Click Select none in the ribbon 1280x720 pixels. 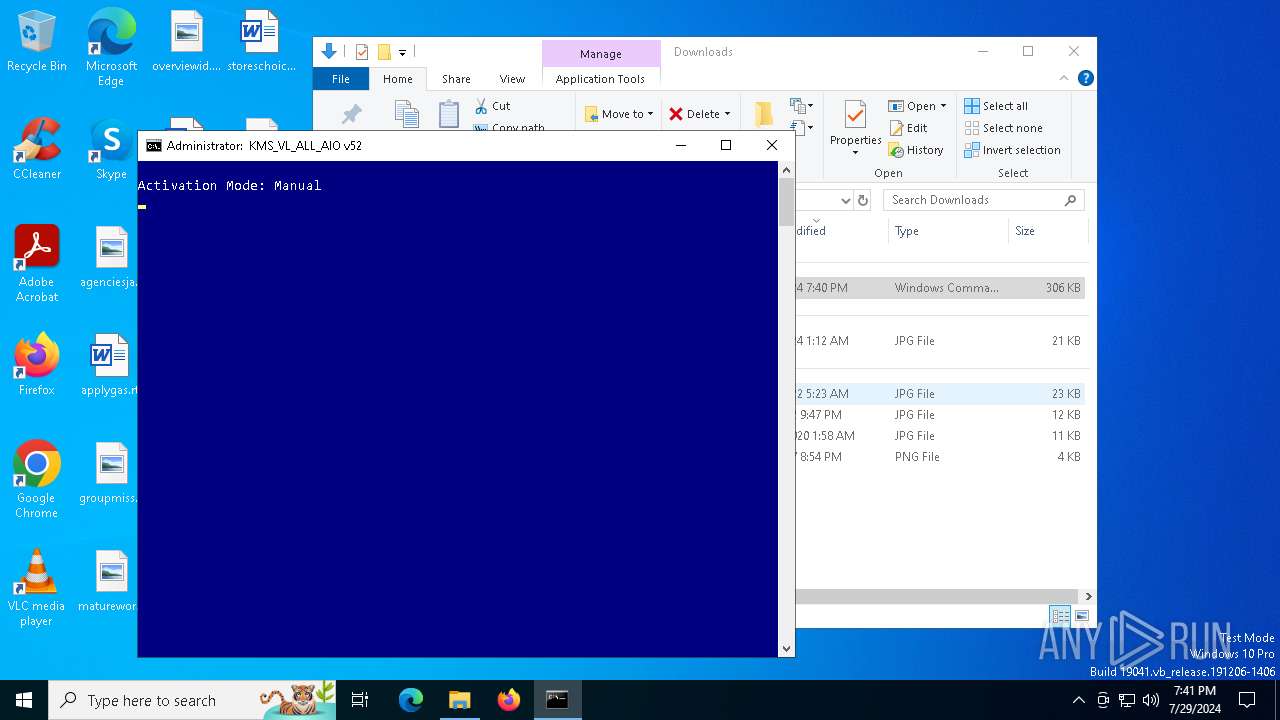point(1003,128)
